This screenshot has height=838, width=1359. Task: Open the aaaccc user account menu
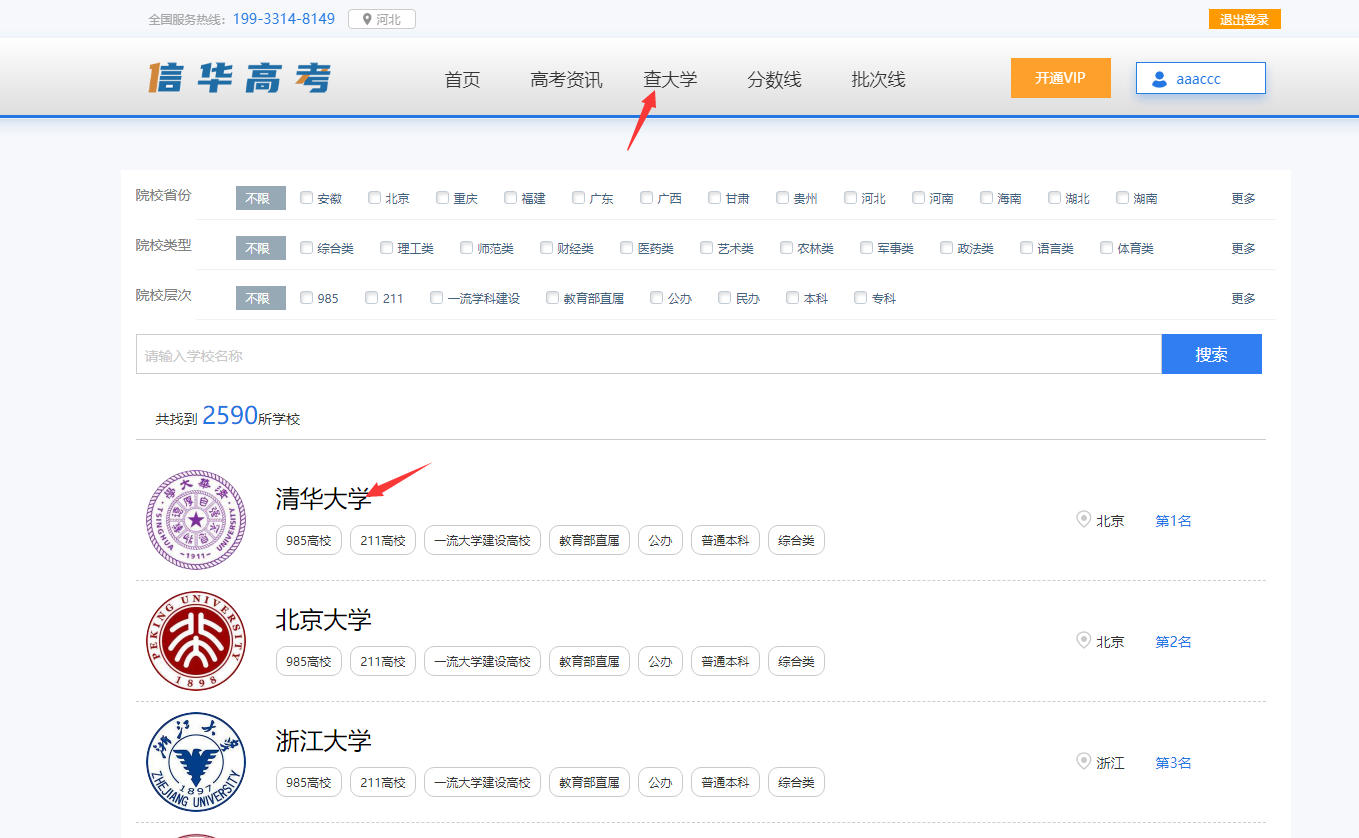pos(1201,79)
